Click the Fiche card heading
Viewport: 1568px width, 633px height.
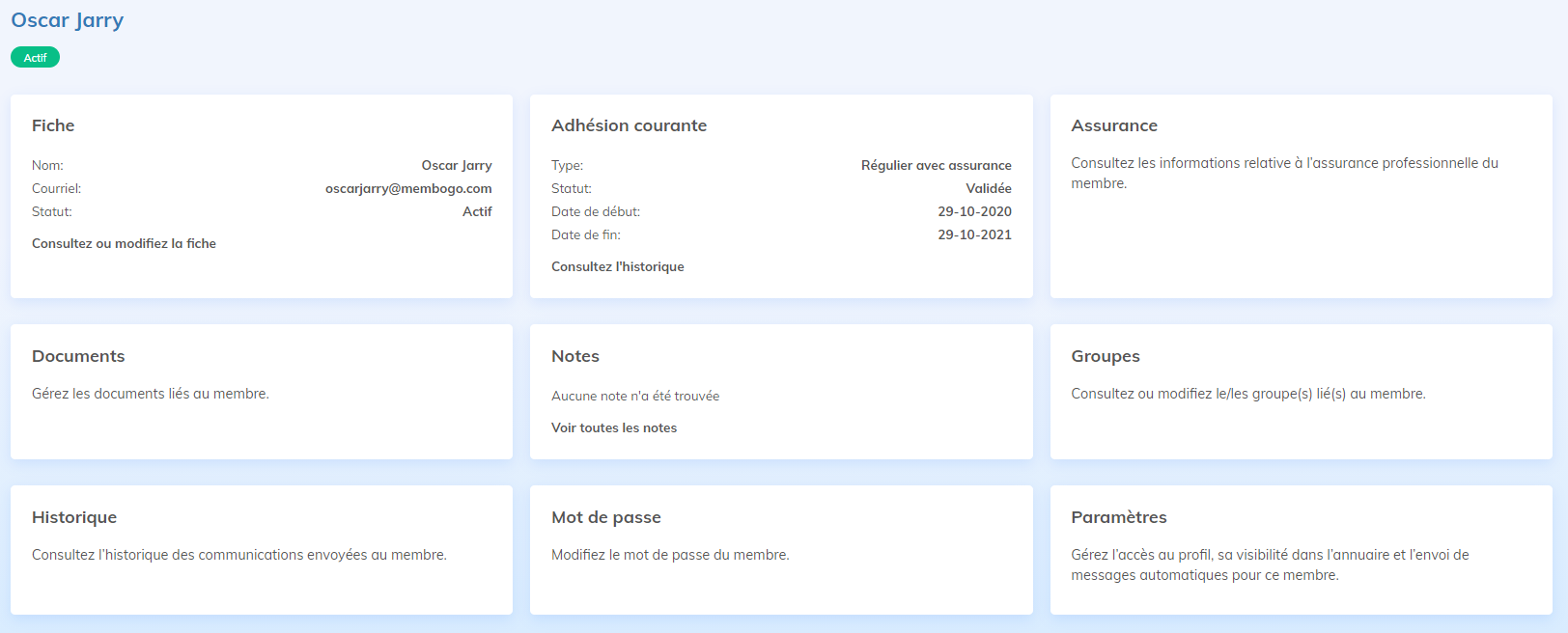(x=53, y=125)
